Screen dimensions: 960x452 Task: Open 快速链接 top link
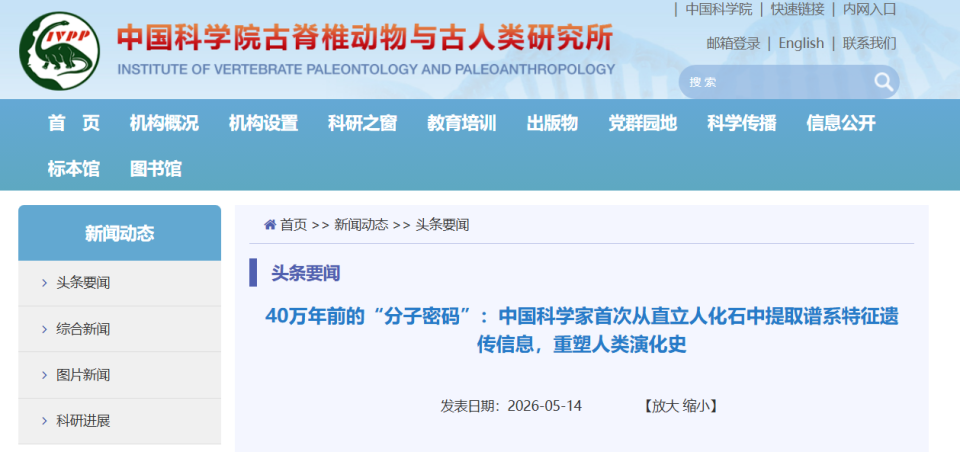click(x=797, y=9)
